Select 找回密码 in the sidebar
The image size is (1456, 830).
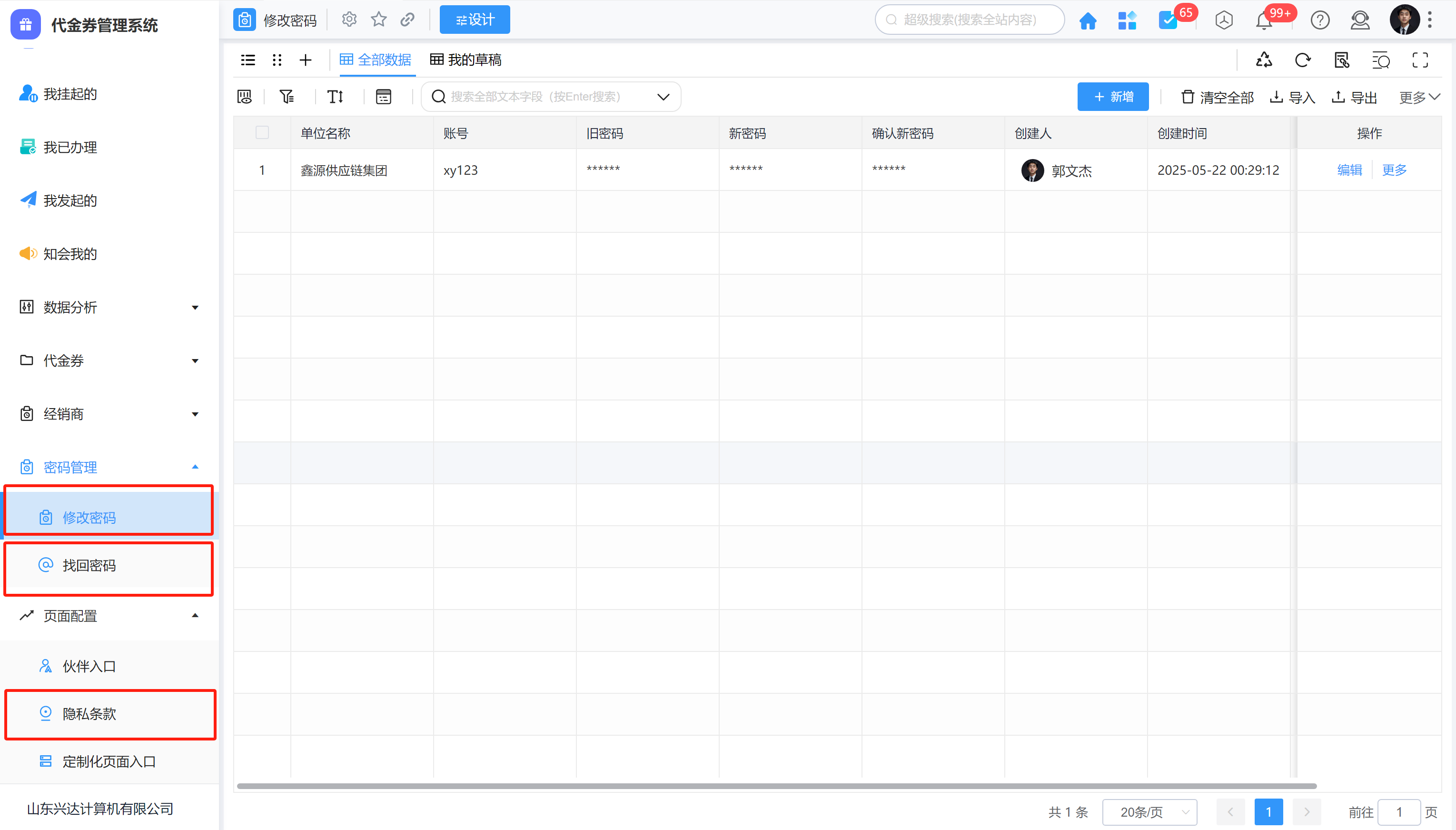tap(89, 566)
